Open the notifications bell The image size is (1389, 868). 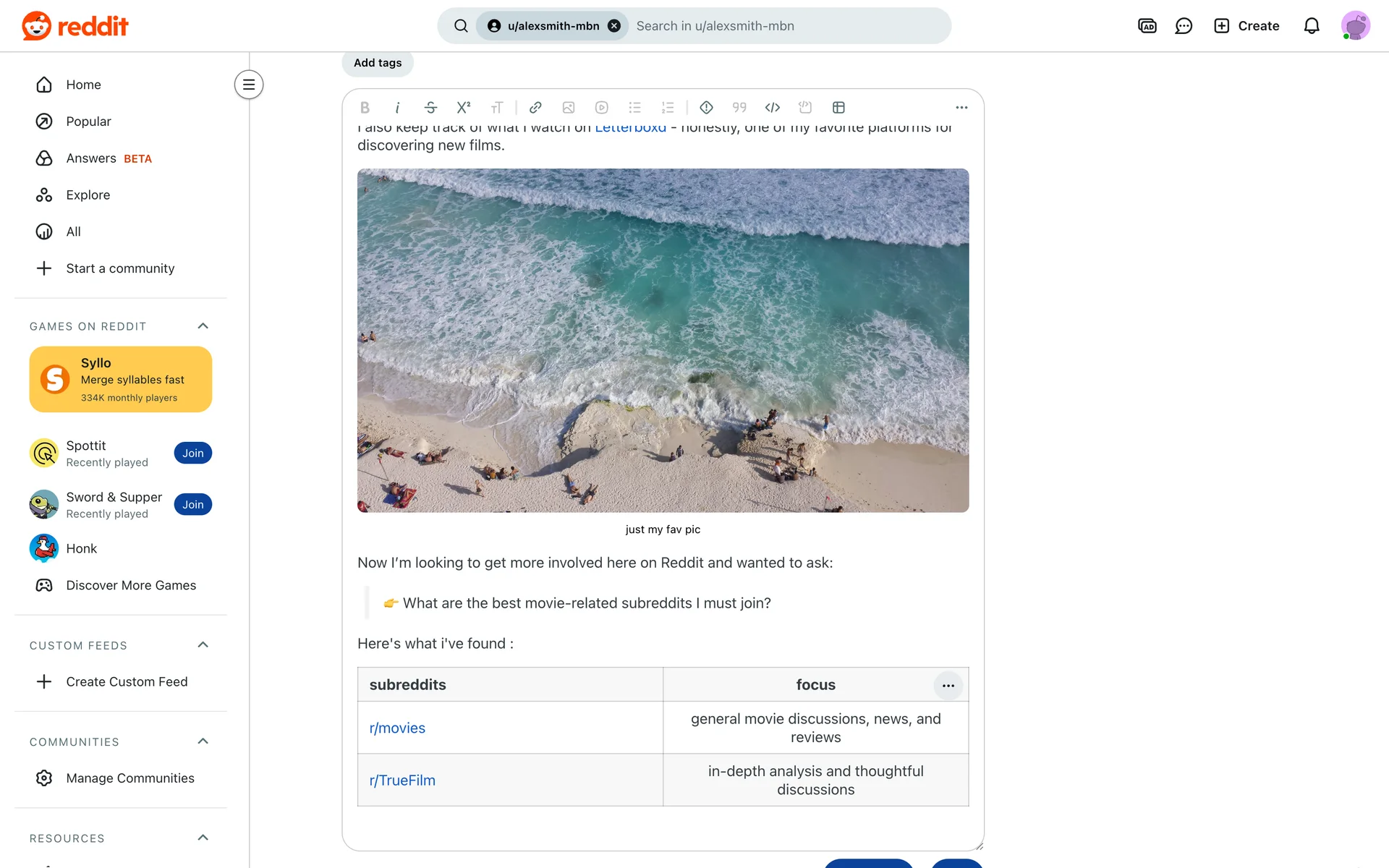[x=1312, y=26]
